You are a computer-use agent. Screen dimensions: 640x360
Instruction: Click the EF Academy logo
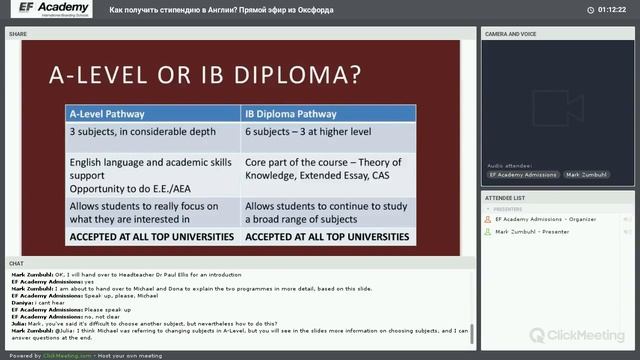click(x=52, y=9)
